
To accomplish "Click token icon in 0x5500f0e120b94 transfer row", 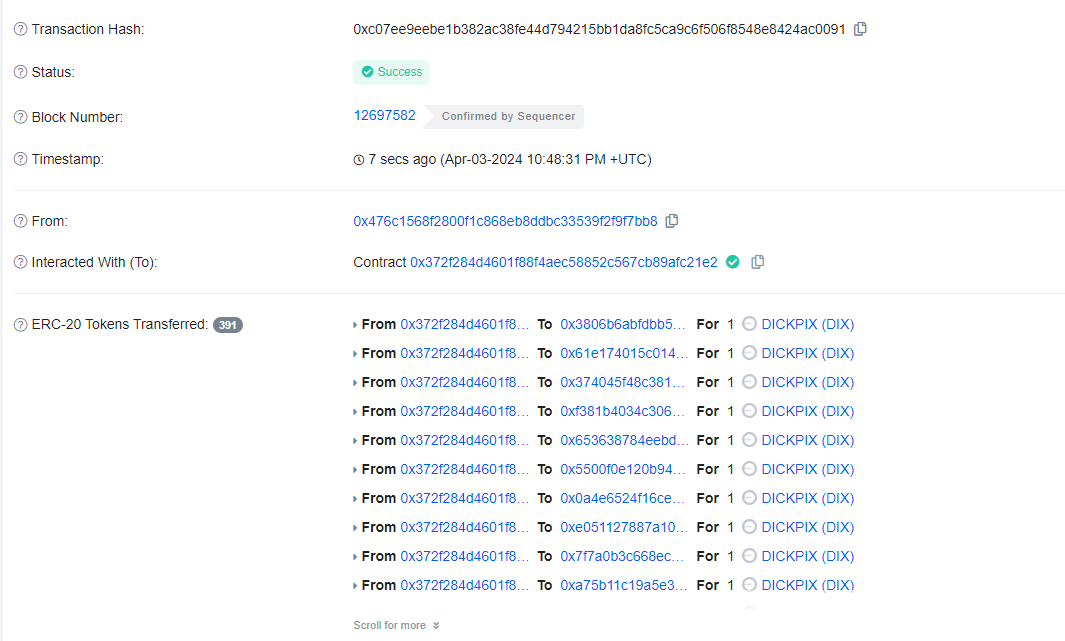I will coord(749,469).
